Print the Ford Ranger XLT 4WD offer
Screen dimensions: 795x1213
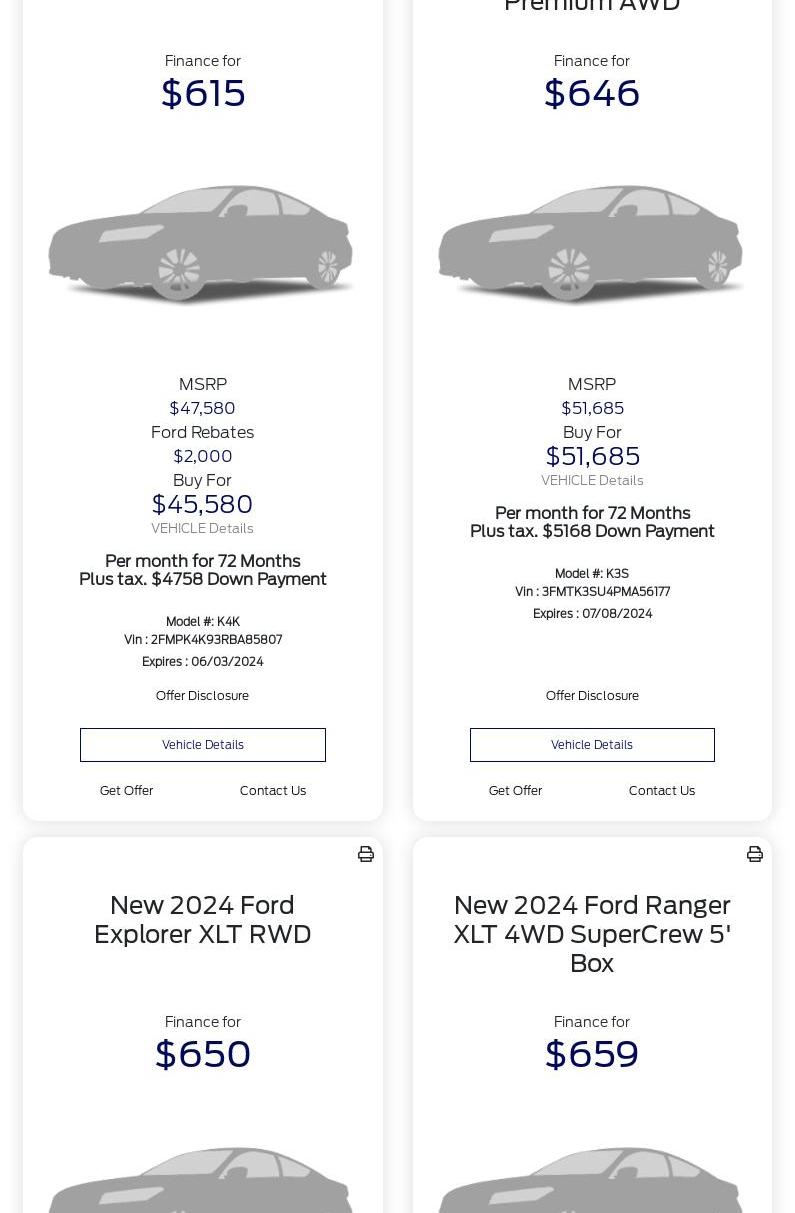pos(755,854)
